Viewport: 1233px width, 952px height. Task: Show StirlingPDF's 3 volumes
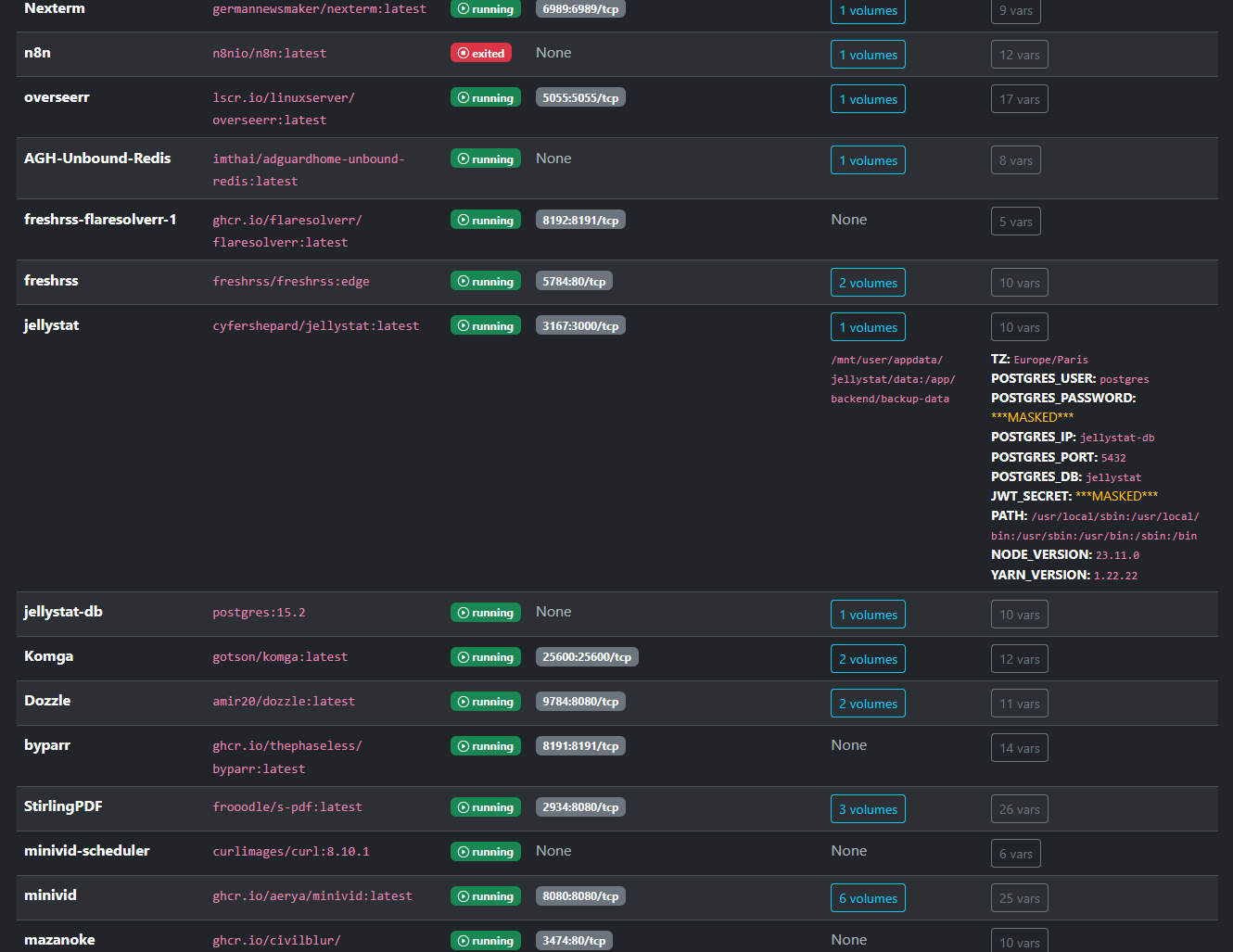pyautogui.click(x=868, y=809)
